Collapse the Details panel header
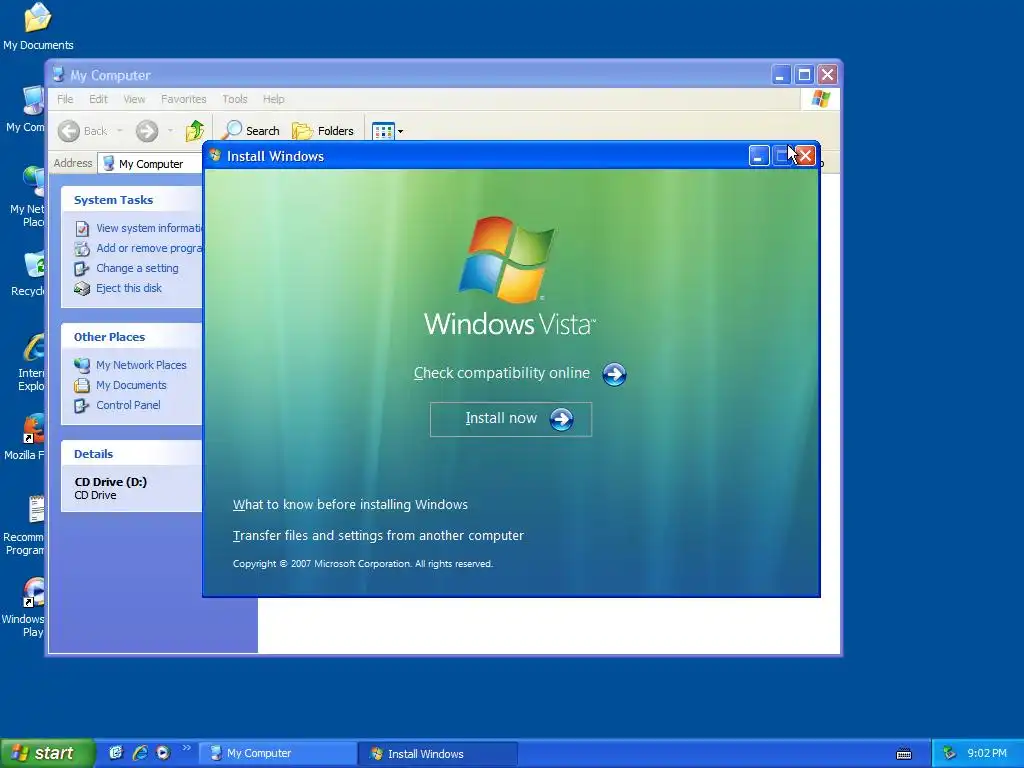 131,454
